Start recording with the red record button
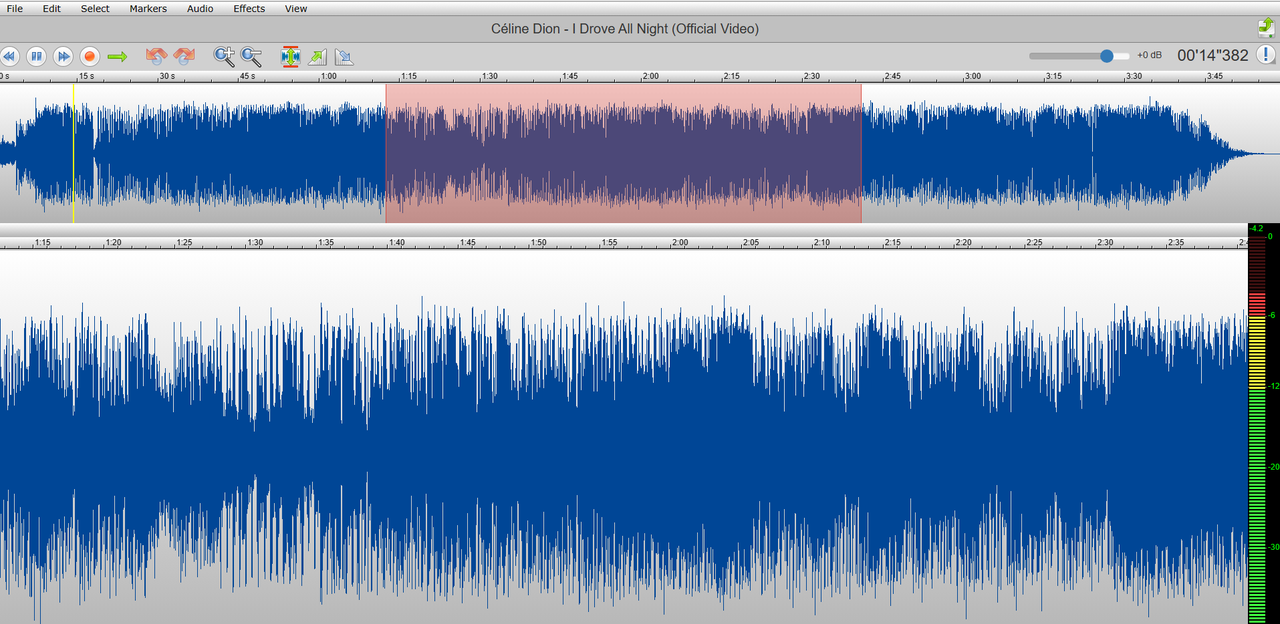 (90, 57)
